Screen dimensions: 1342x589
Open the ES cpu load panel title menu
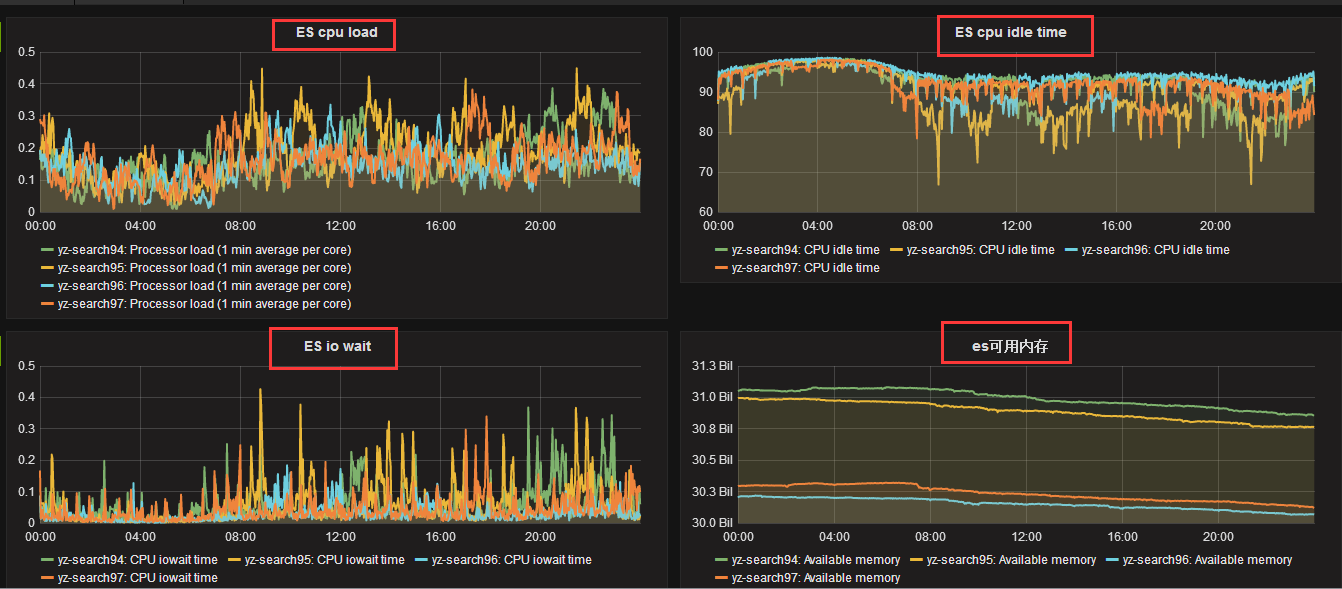pyautogui.click(x=336, y=32)
